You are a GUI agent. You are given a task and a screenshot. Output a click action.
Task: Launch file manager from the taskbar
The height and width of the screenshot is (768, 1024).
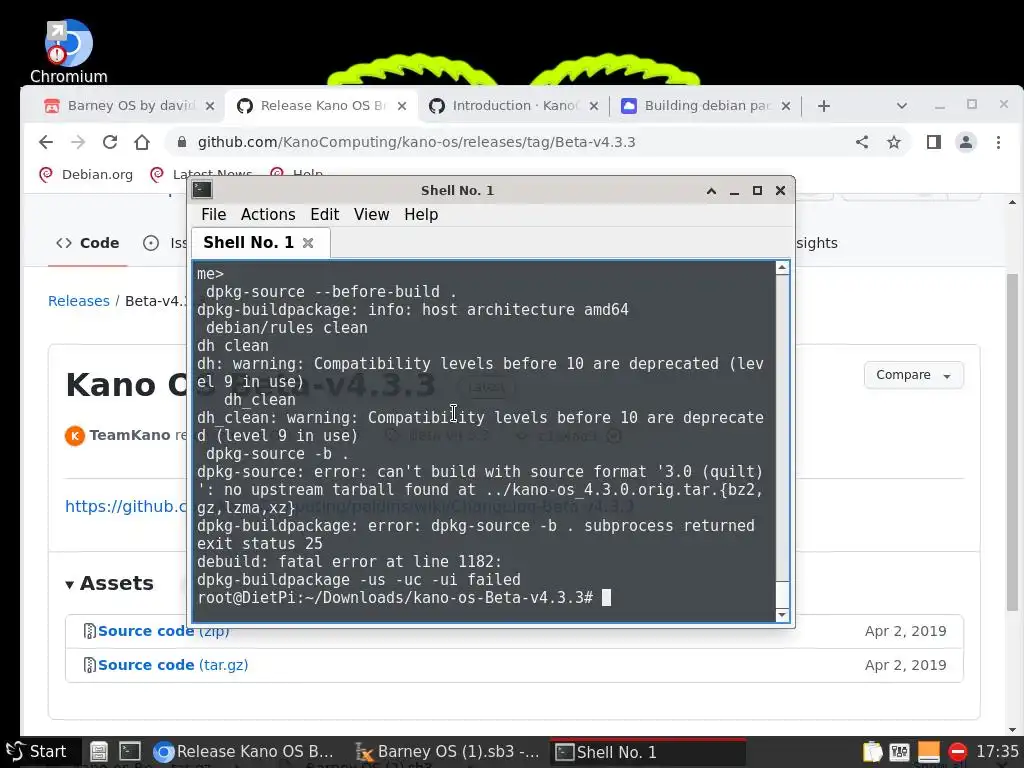tap(99, 752)
